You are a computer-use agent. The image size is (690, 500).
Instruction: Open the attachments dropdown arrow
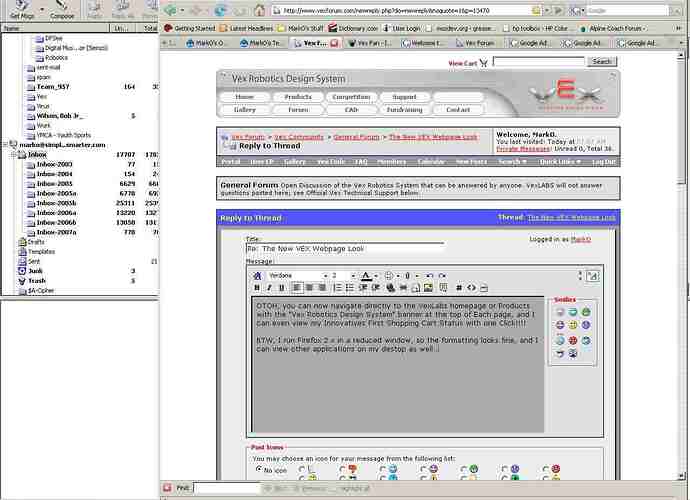[x=417, y=276]
